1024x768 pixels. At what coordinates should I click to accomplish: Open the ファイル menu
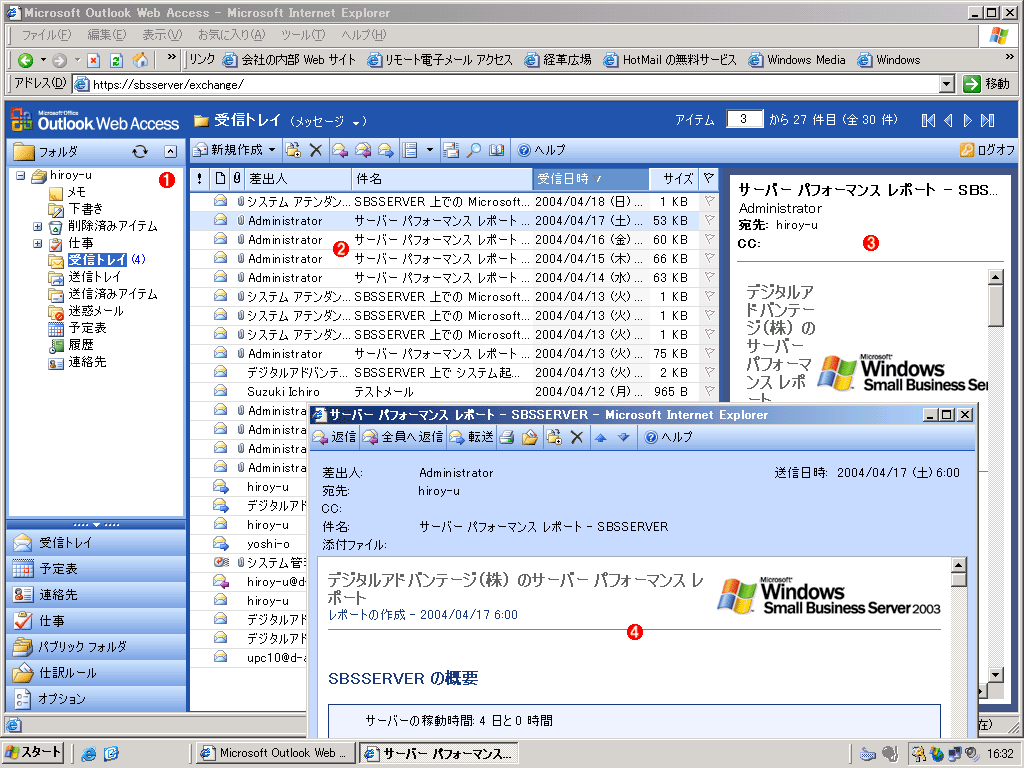(46, 35)
